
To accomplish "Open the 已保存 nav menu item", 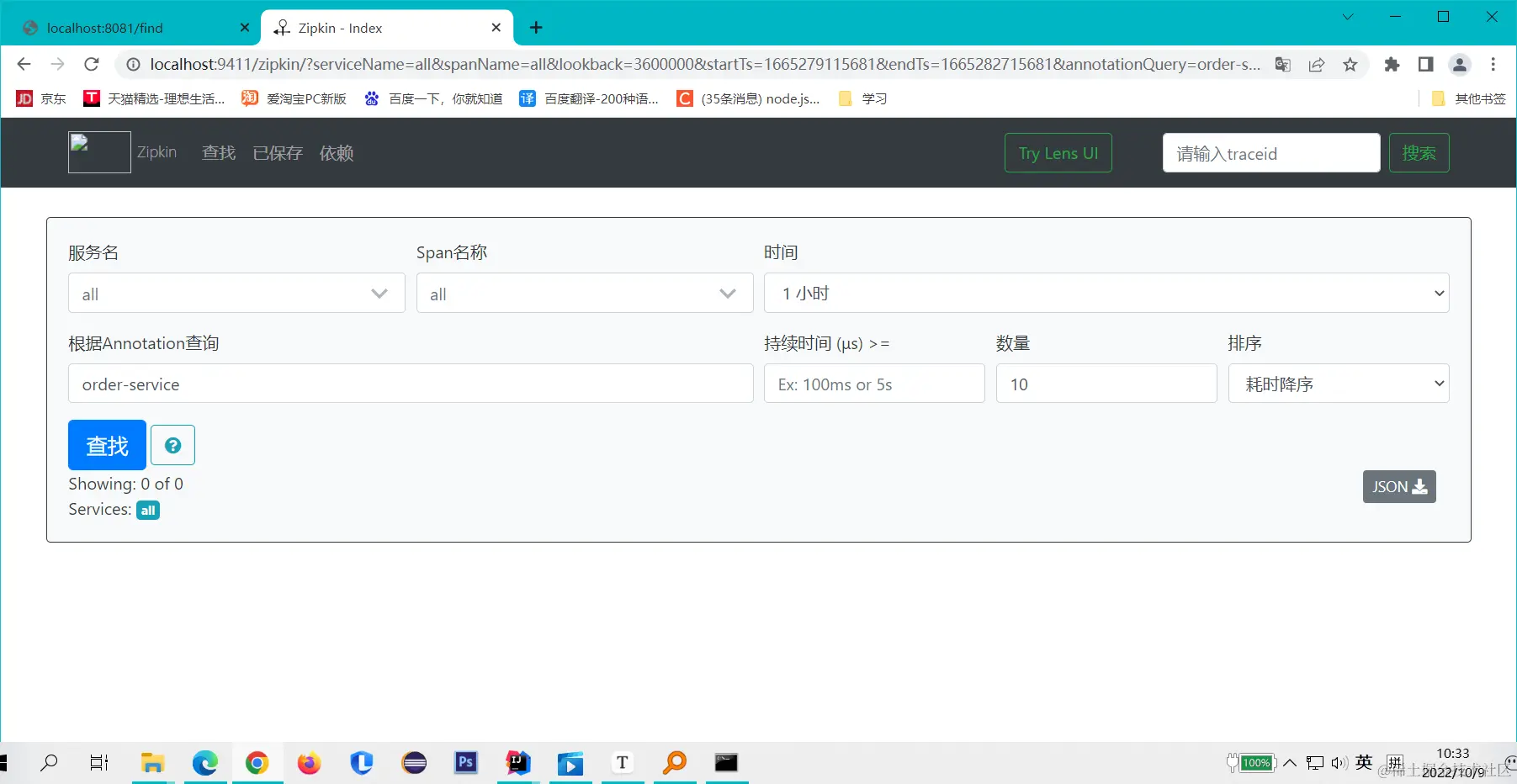I will [x=278, y=153].
